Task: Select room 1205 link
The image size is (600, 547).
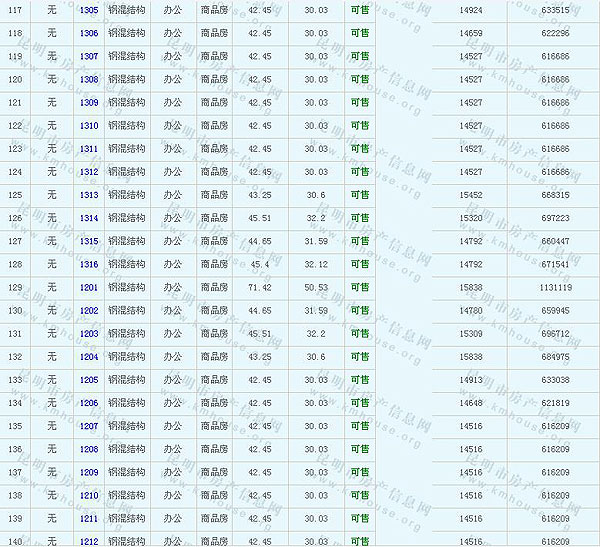Action: (x=89, y=380)
